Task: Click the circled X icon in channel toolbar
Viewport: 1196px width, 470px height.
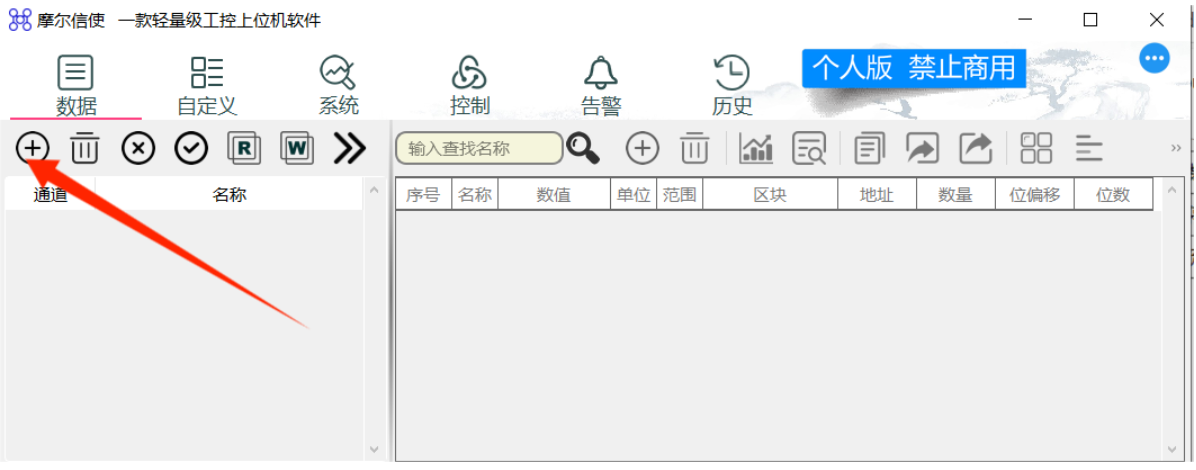Action: pyautogui.click(x=138, y=148)
